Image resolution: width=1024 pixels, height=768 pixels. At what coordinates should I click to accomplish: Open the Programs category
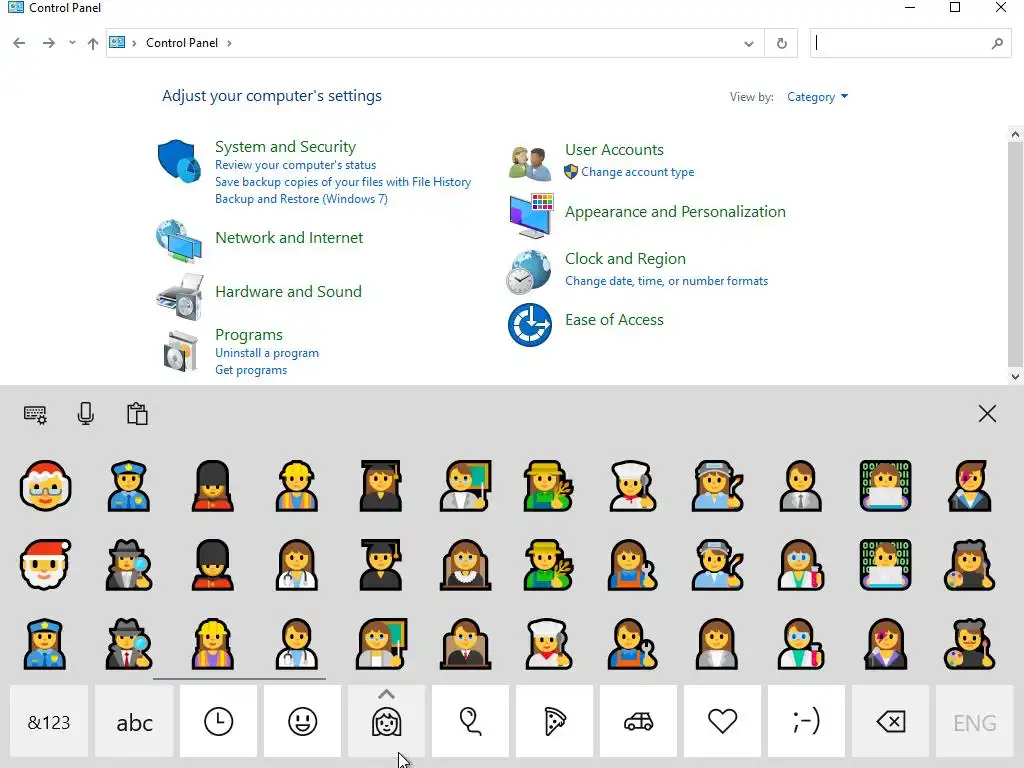(249, 334)
